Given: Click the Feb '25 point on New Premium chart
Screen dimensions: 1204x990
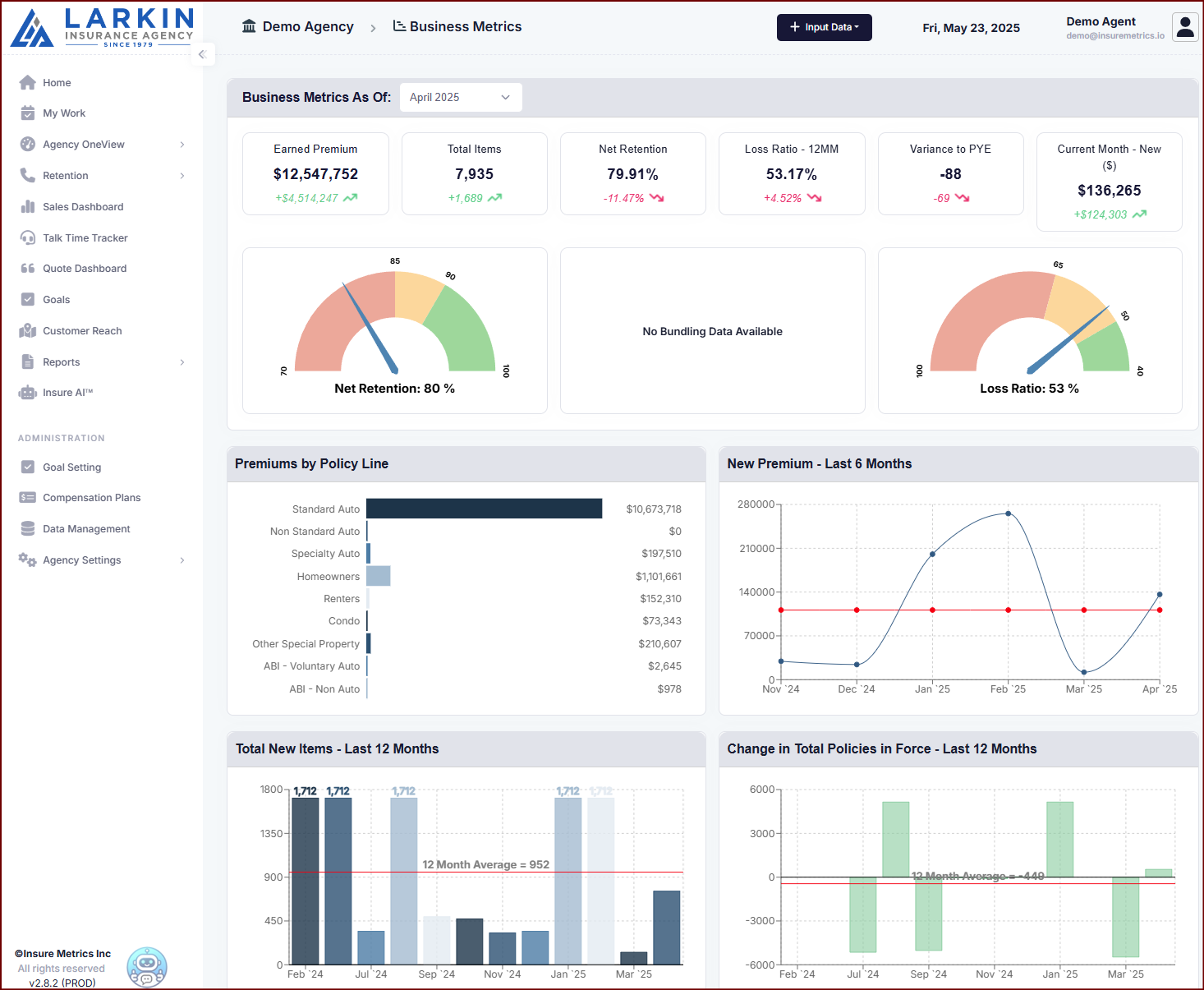Looking at the screenshot, I should 1008,513.
